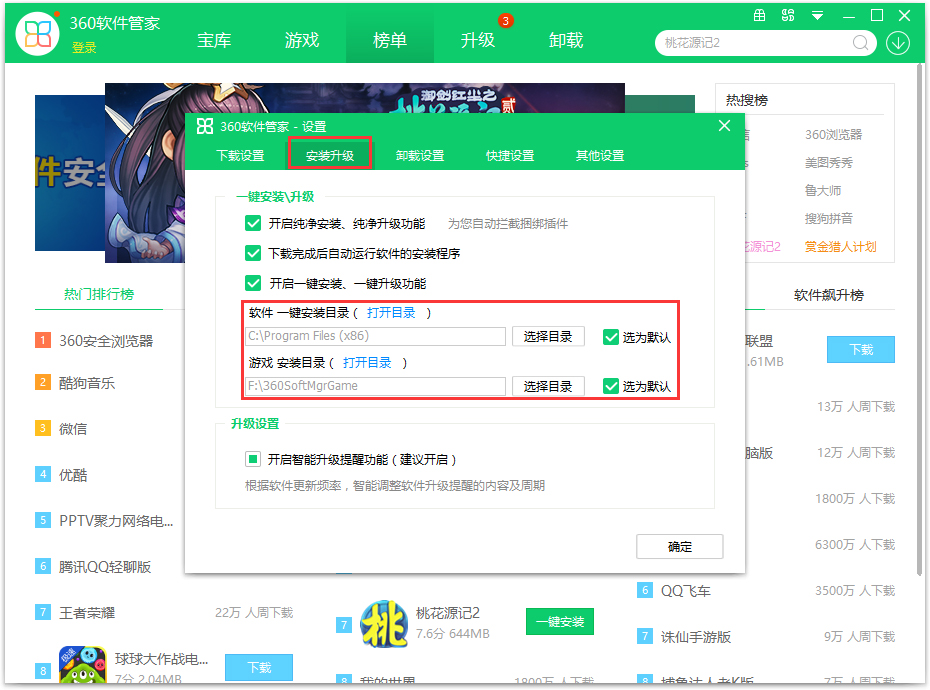Switch to 宝库 tab
This screenshot has height=690, width=930.
tap(214, 40)
